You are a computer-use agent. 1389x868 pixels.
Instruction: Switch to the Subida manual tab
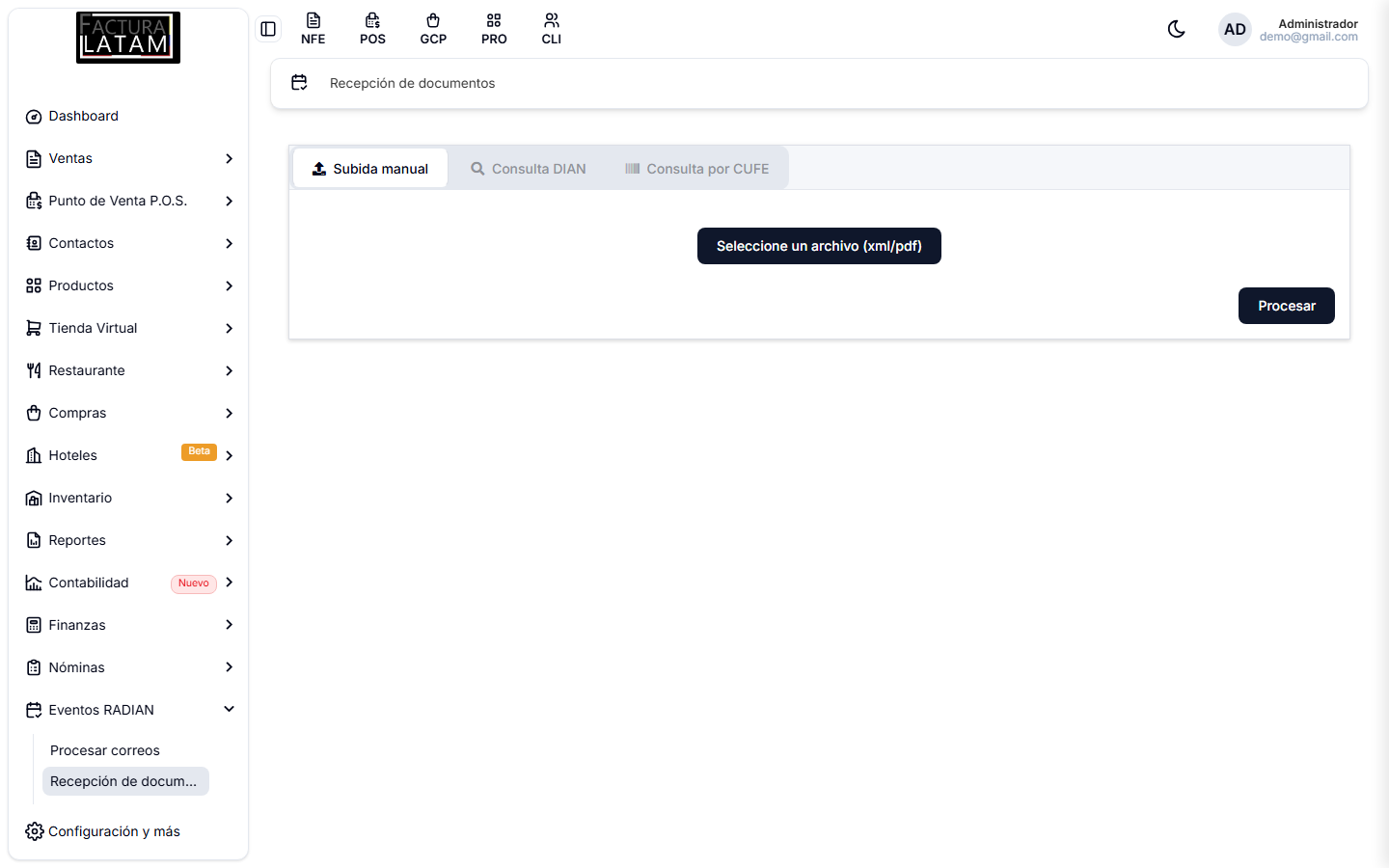click(x=370, y=169)
